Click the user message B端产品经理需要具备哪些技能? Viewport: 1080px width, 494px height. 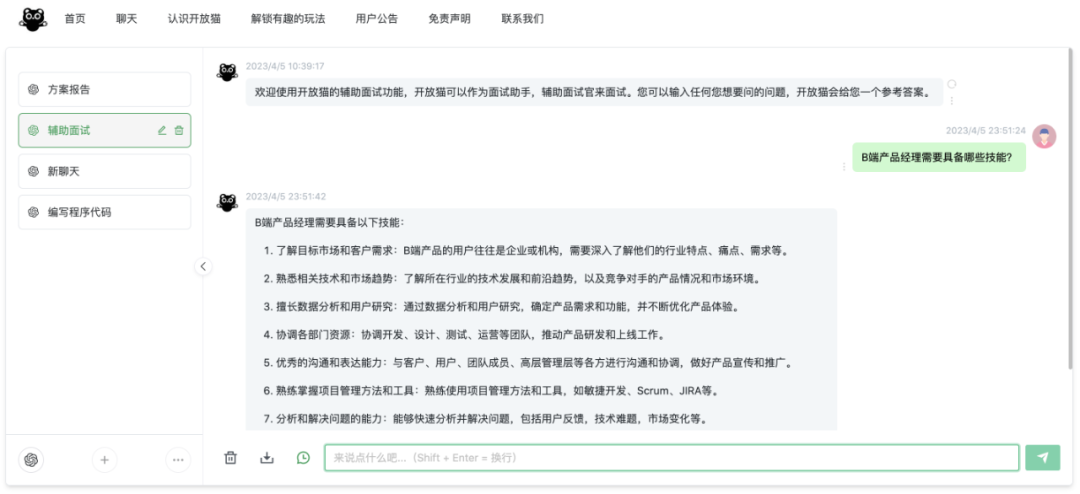(939, 157)
